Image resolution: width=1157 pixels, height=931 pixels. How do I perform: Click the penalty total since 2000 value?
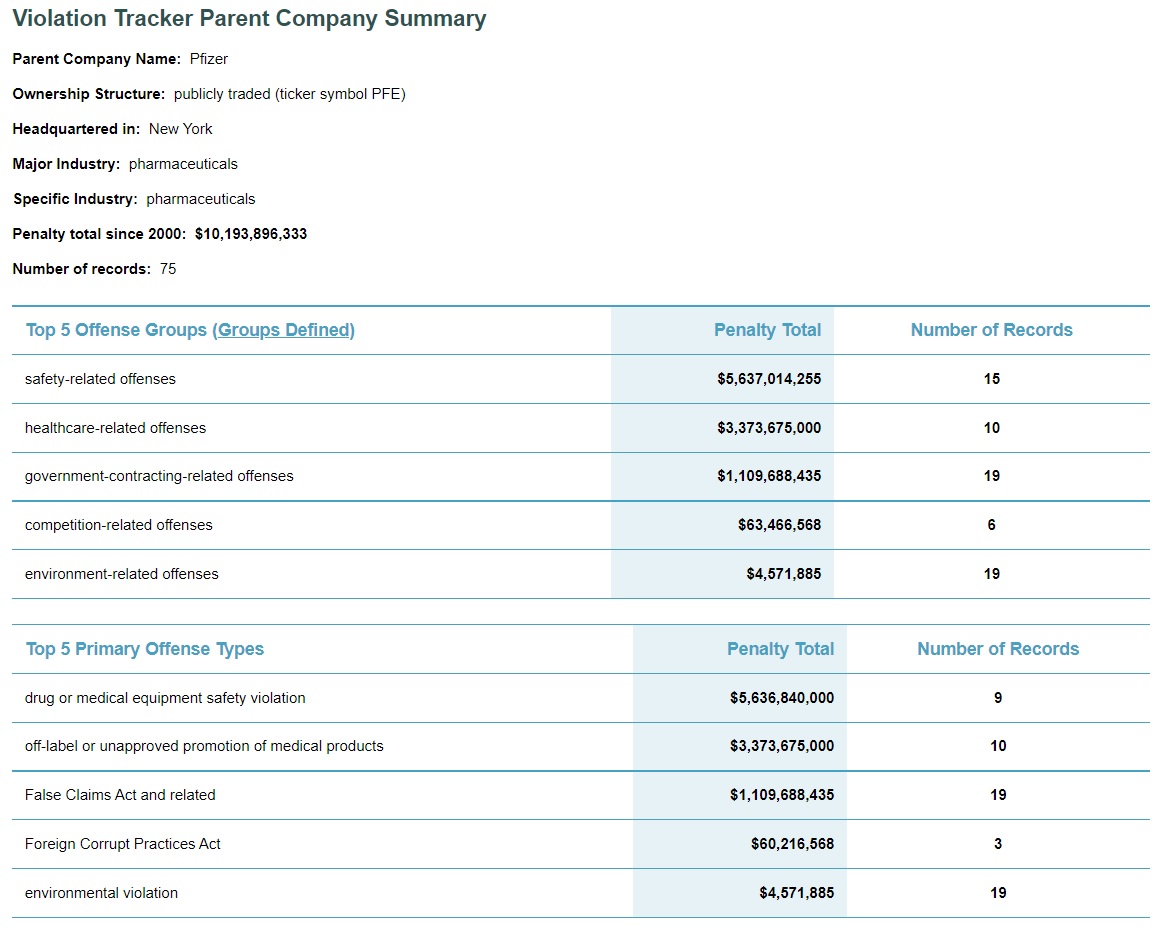tap(251, 234)
